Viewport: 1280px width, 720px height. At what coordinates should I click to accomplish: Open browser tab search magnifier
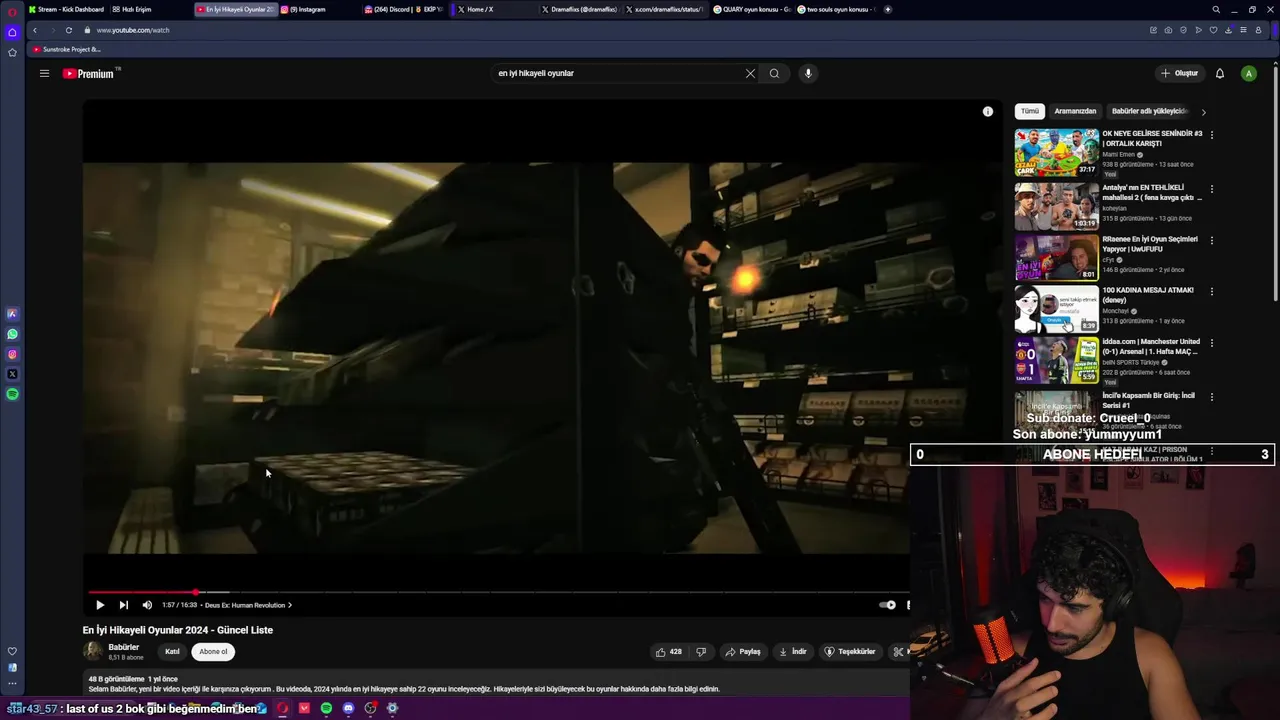[x=1216, y=9]
